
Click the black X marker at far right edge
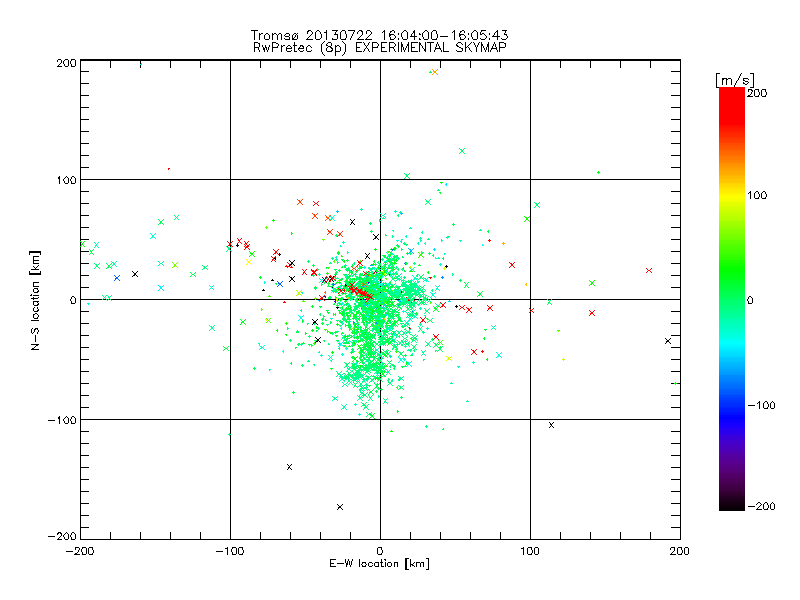(x=668, y=341)
